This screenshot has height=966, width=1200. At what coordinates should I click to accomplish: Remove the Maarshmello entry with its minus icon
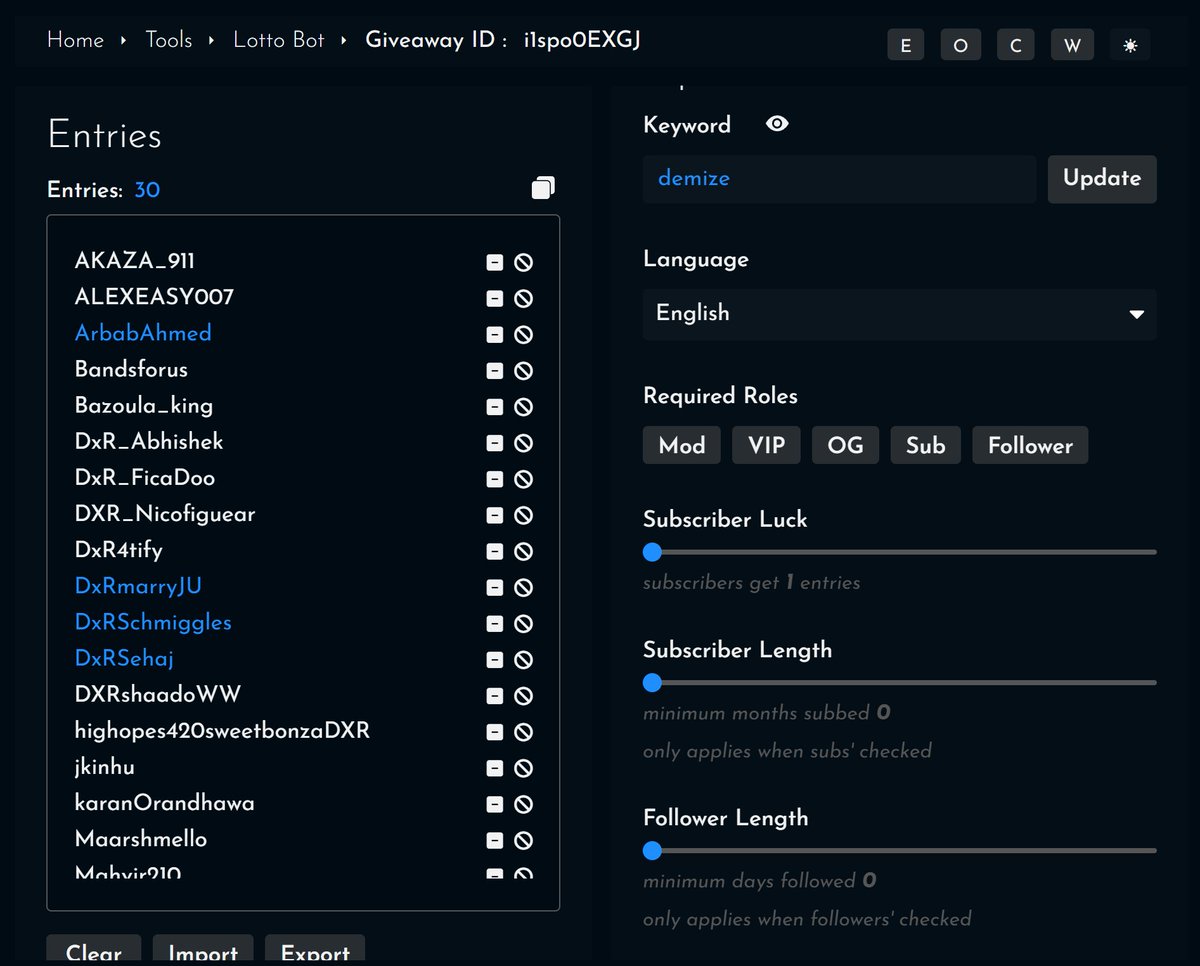click(x=494, y=840)
